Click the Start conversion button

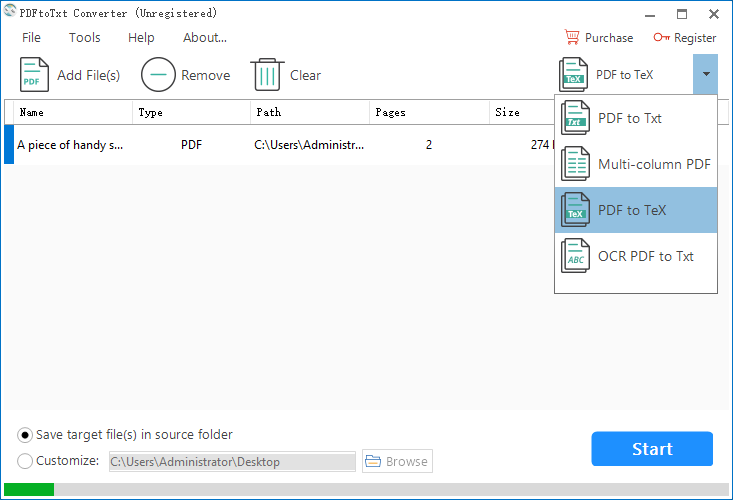point(652,449)
